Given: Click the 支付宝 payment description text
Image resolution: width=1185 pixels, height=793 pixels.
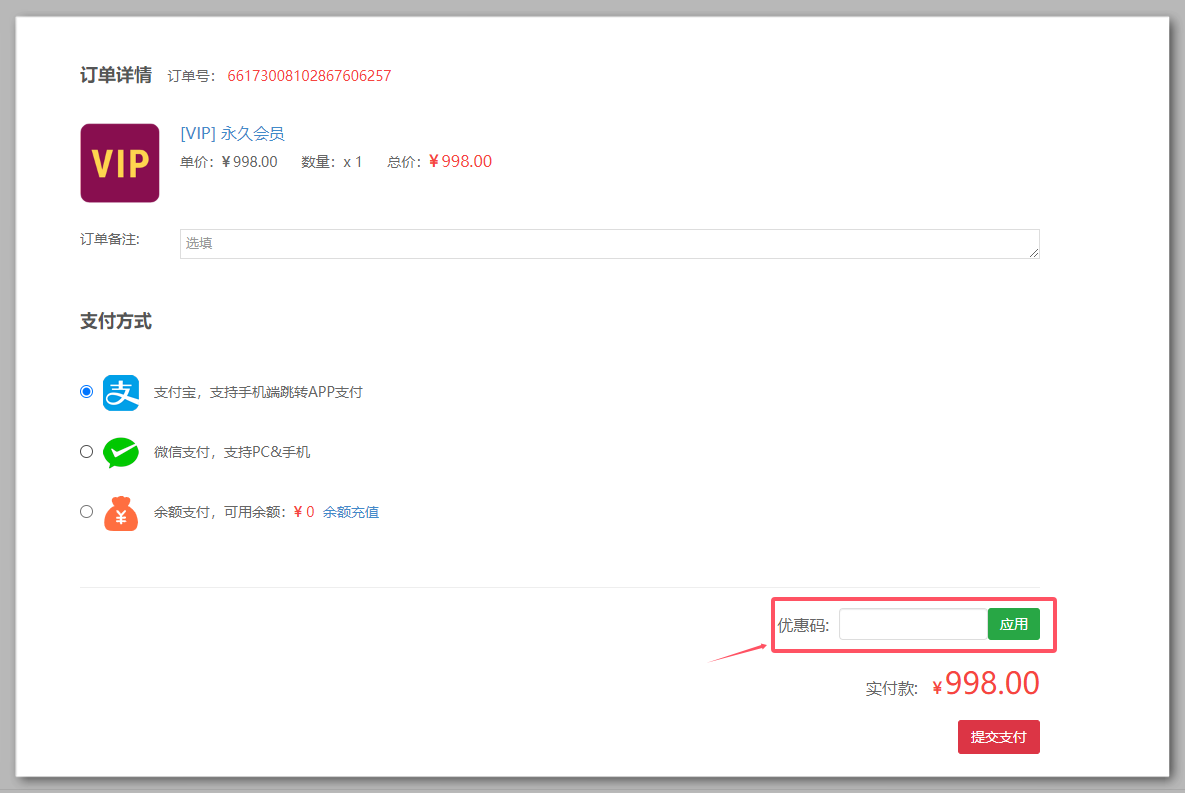Looking at the screenshot, I should pos(258,392).
